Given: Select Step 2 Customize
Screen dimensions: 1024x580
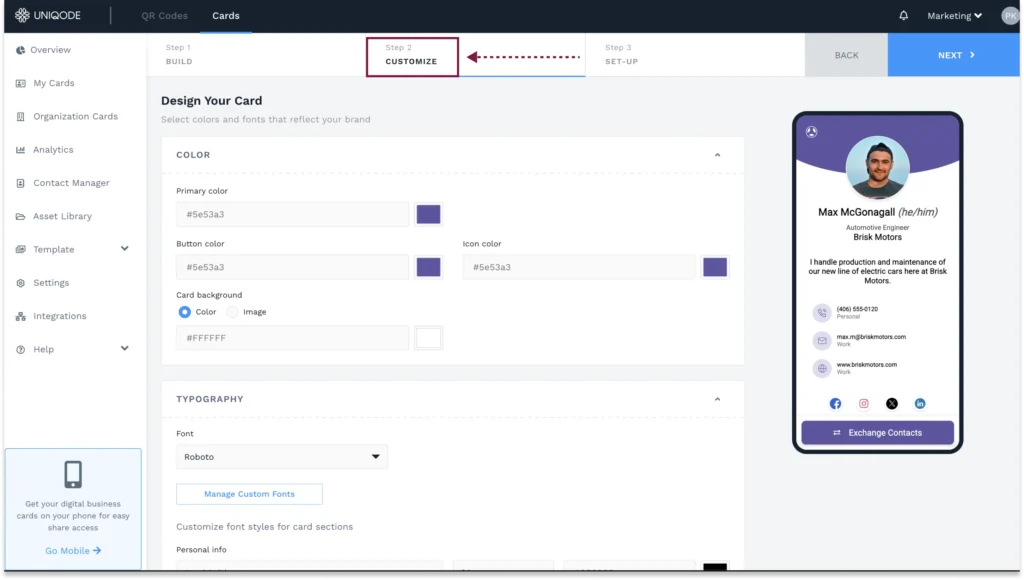Looking at the screenshot, I should [x=412, y=56].
